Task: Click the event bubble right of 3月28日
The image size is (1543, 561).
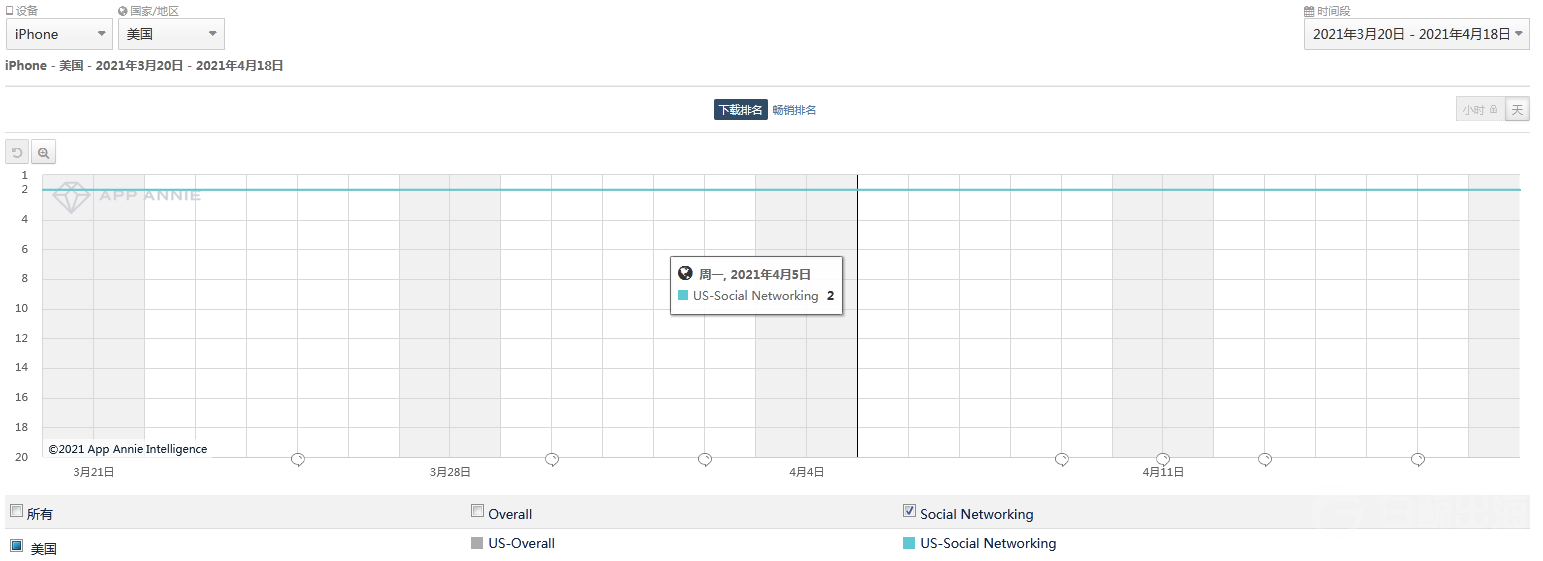Action: click(x=552, y=459)
